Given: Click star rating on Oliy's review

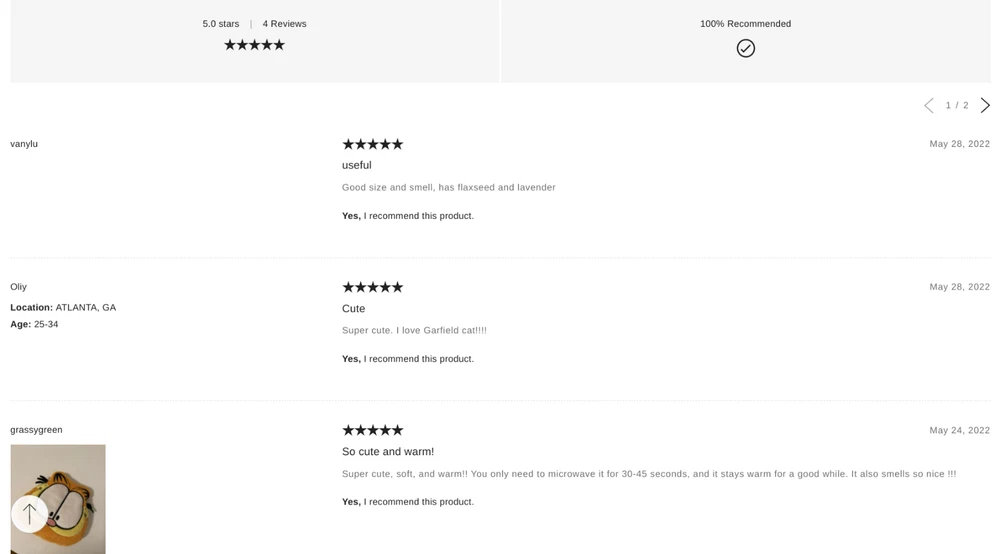Looking at the screenshot, I should point(372,287).
